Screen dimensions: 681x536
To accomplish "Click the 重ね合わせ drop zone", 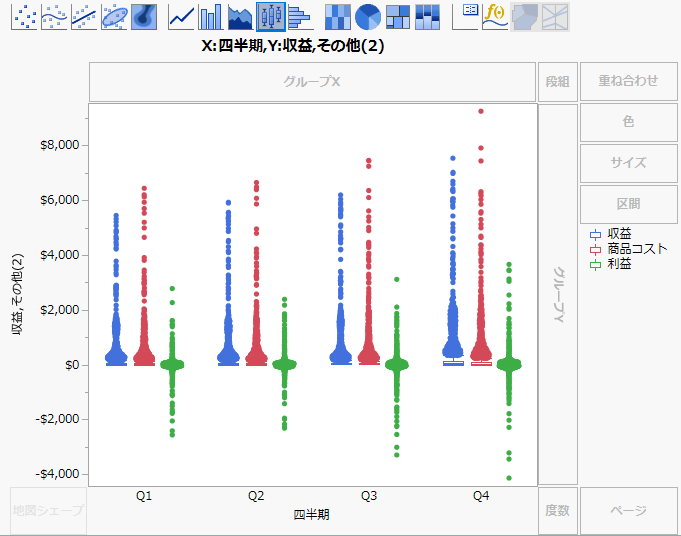I will click(x=628, y=81).
